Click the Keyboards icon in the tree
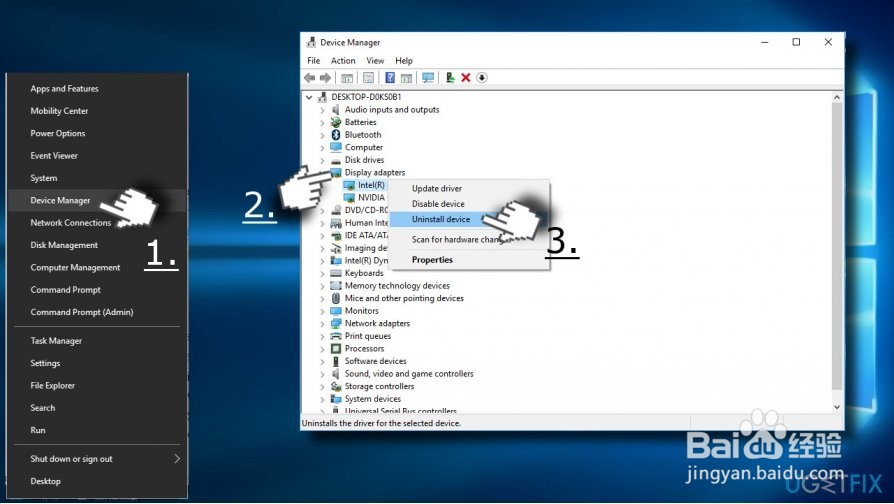894x504 pixels. pos(336,273)
